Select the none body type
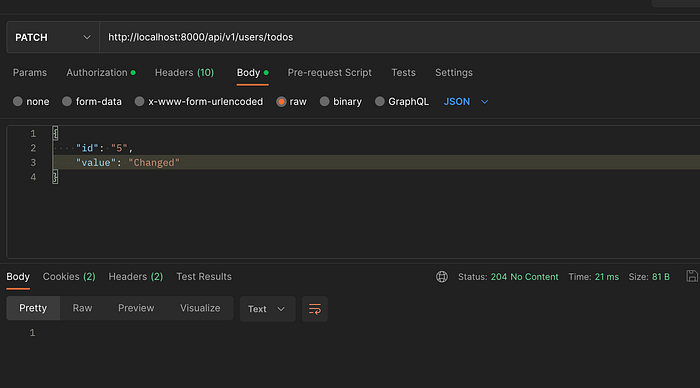 point(31,102)
